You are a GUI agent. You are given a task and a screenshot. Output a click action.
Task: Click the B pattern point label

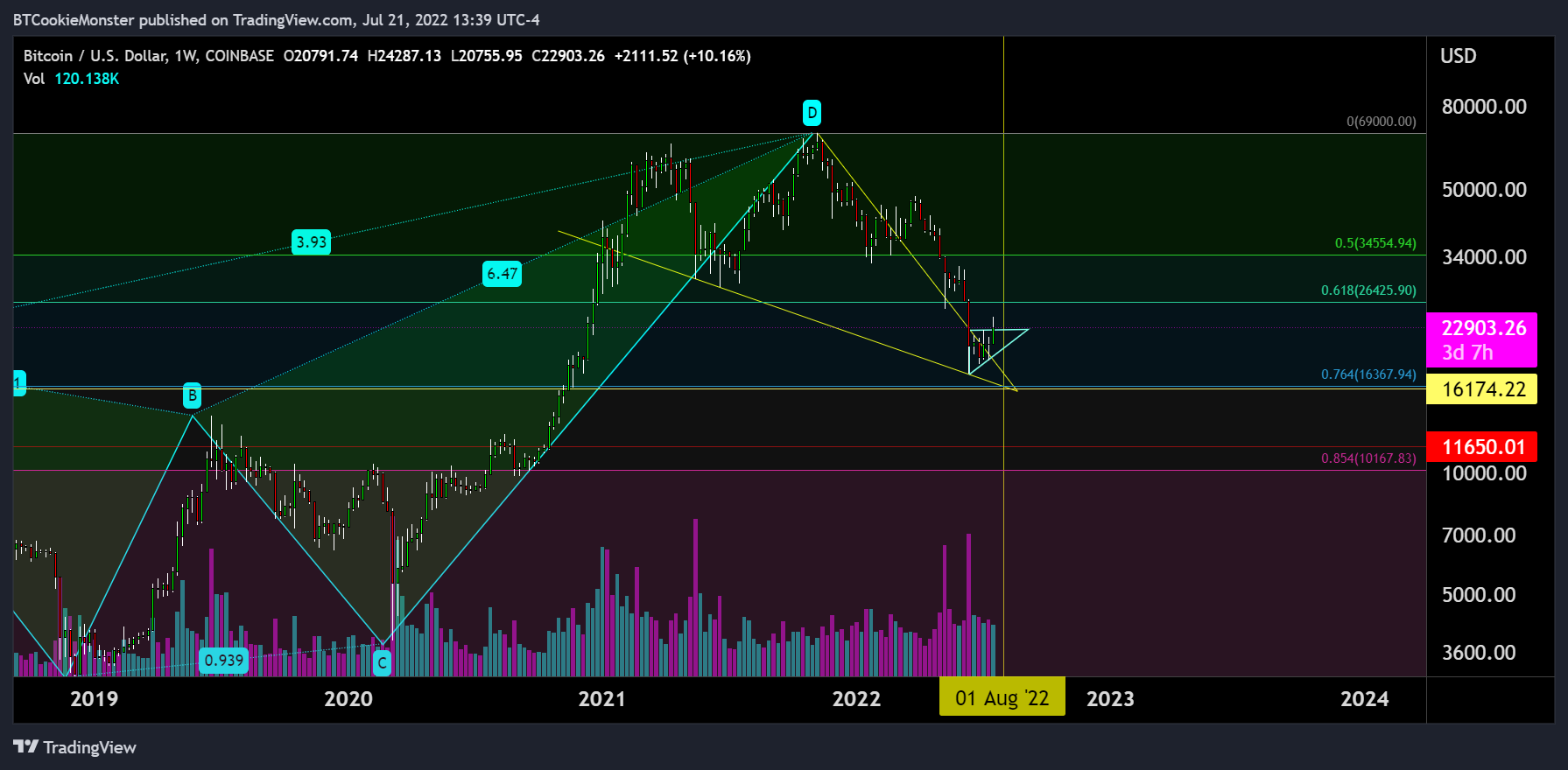(x=193, y=395)
